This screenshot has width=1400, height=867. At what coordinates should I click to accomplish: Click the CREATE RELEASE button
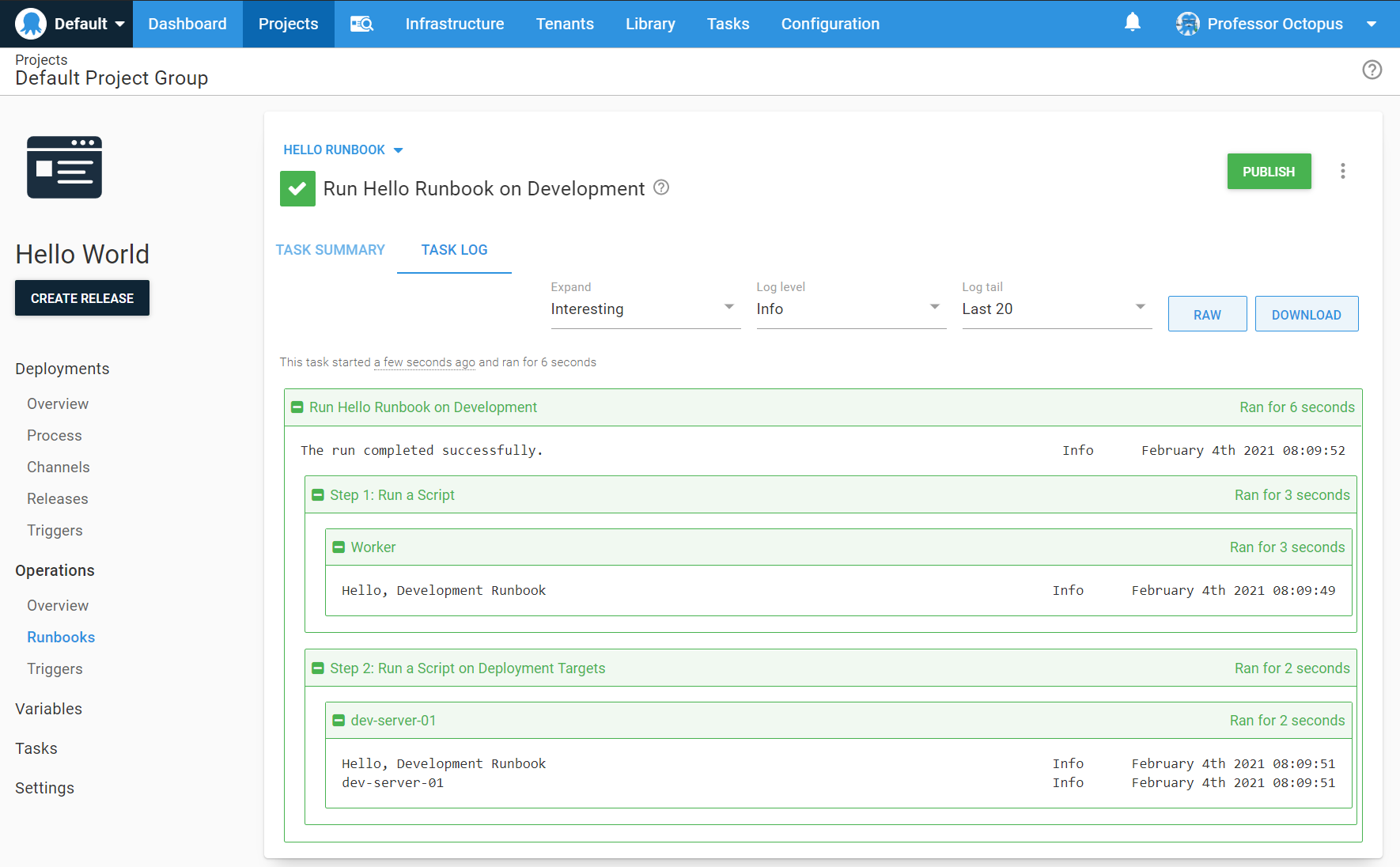point(81,298)
